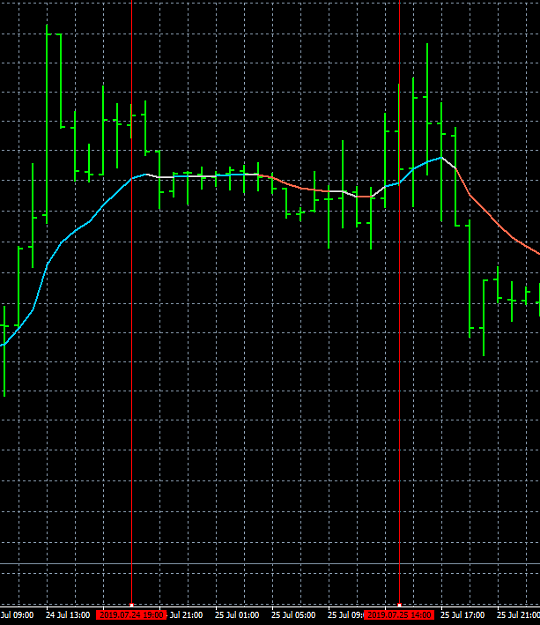The image size is (540, 625).
Task: Click the long green bar dropping after 25 Jul 17:00
Action: [x=469, y=279]
